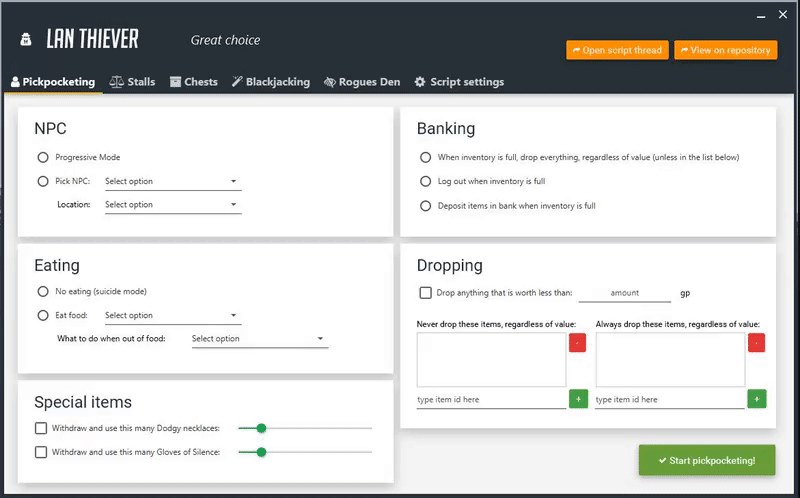
Task: Click the Banking section heading
Action: [x=446, y=129]
